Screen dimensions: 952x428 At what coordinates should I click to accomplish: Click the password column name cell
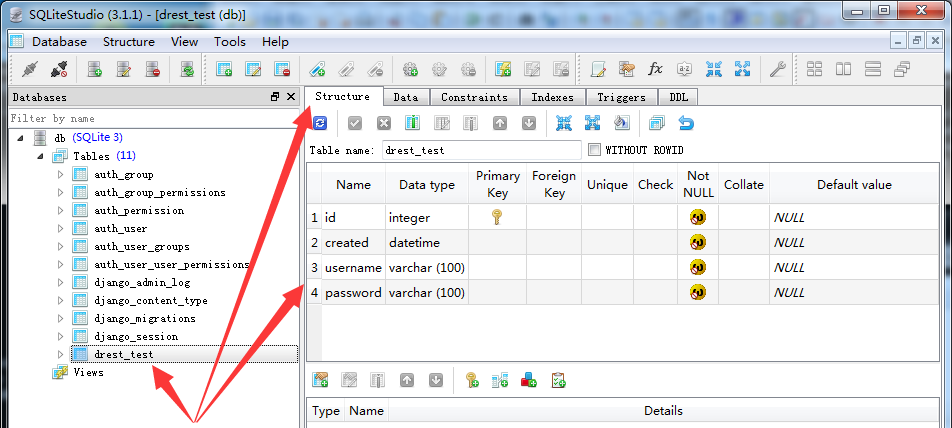[x=353, y=293]
